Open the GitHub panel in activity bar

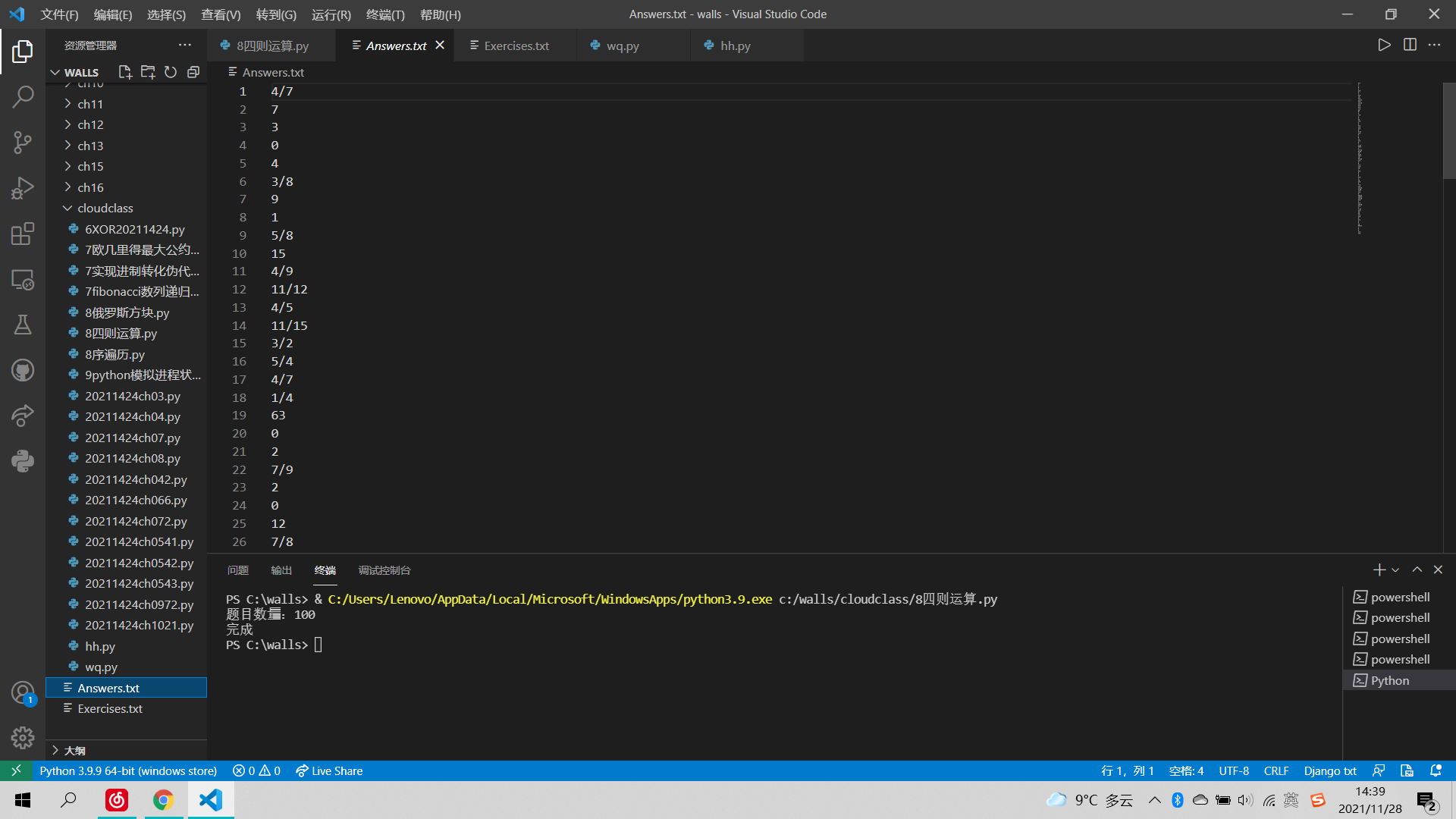pyautogui.click(x=23, y=370)
